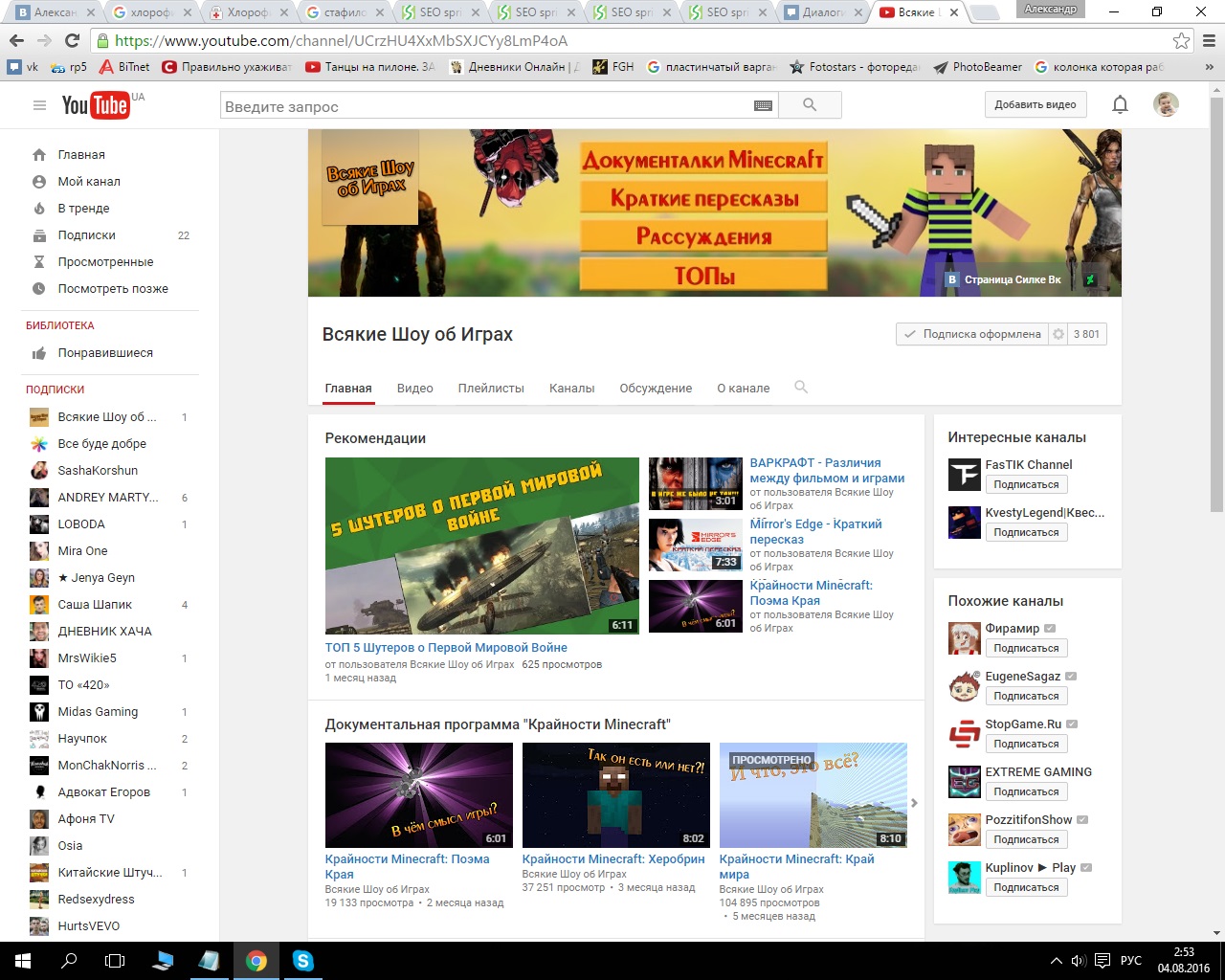Open Mirror's Edge - Краткий пересказ link

[x=815, y=532]
